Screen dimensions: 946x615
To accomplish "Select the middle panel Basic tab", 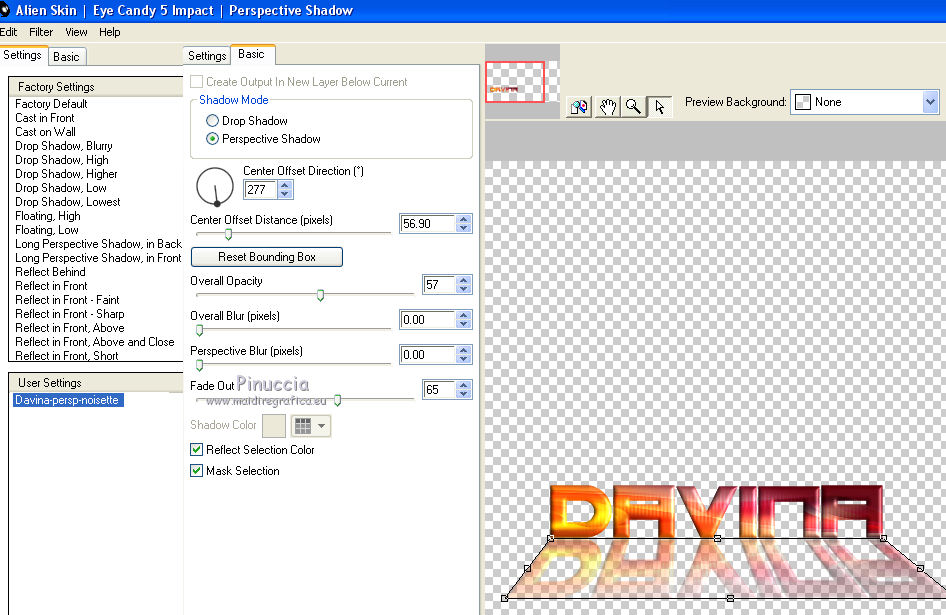I will [x=252, y=54].
